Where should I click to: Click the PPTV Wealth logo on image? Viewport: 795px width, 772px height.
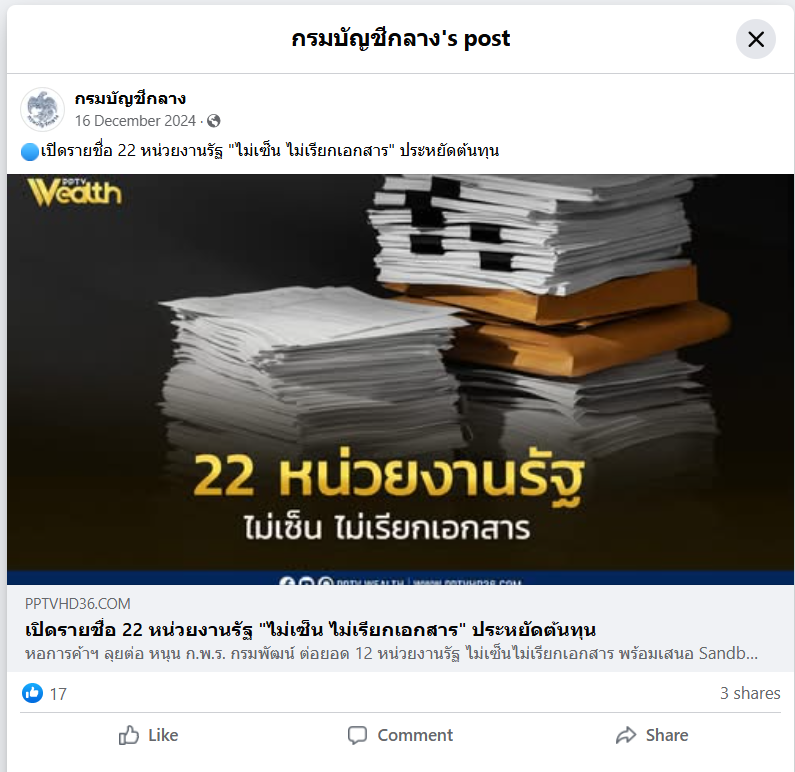point(75,192)
